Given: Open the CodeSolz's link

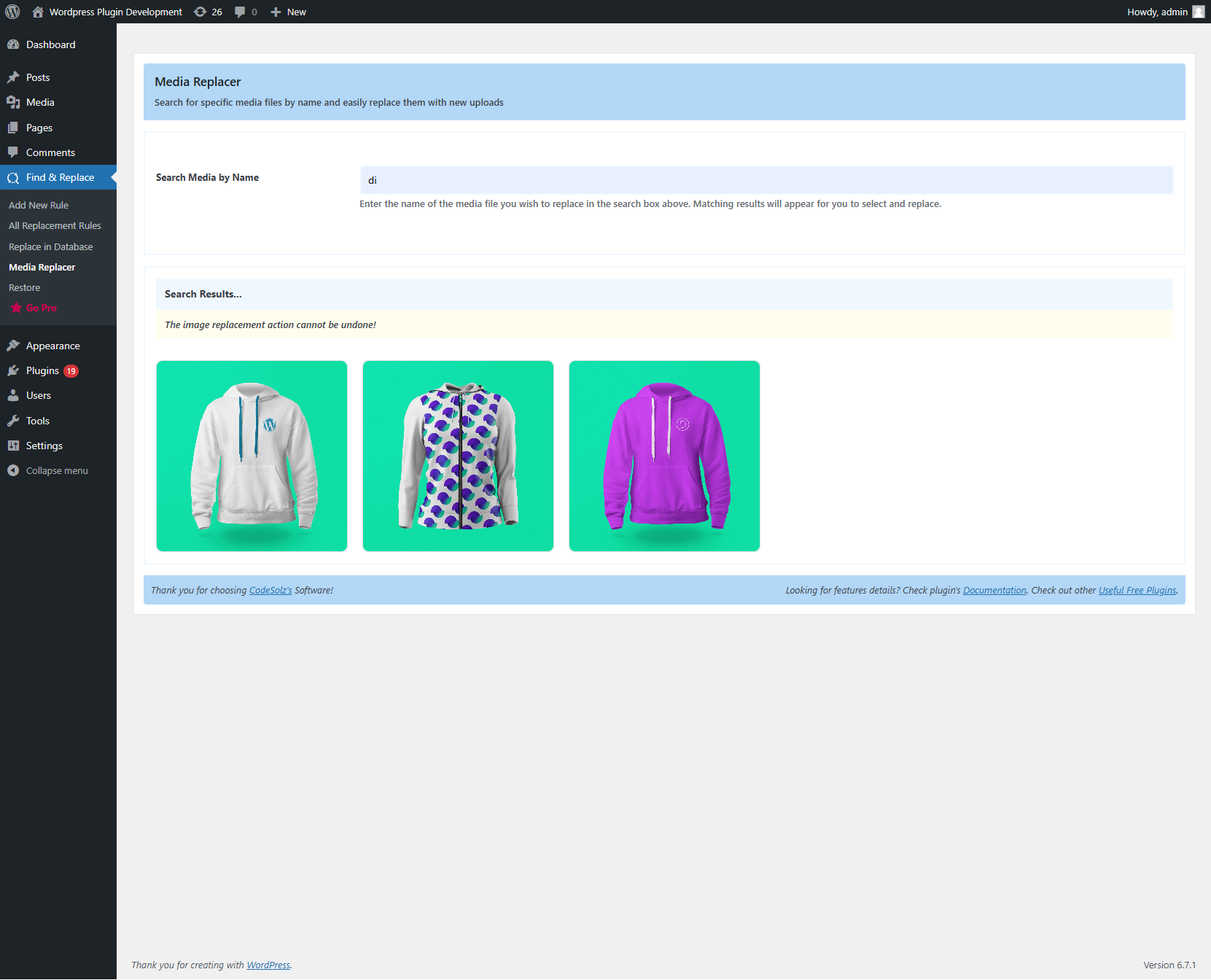Looking at the screenshot, I should 270,590.
